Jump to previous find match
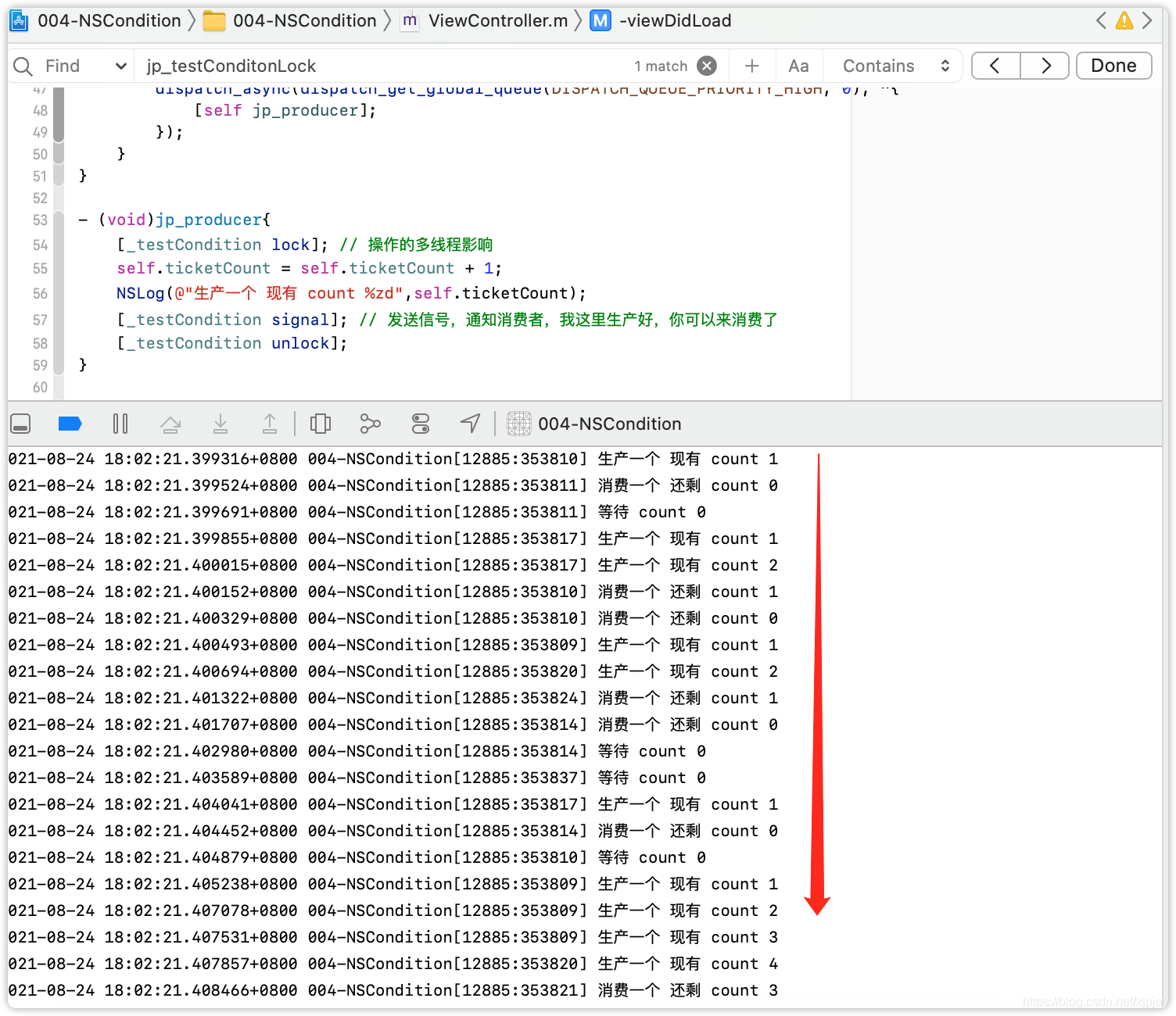 click(x=995, y=66)
